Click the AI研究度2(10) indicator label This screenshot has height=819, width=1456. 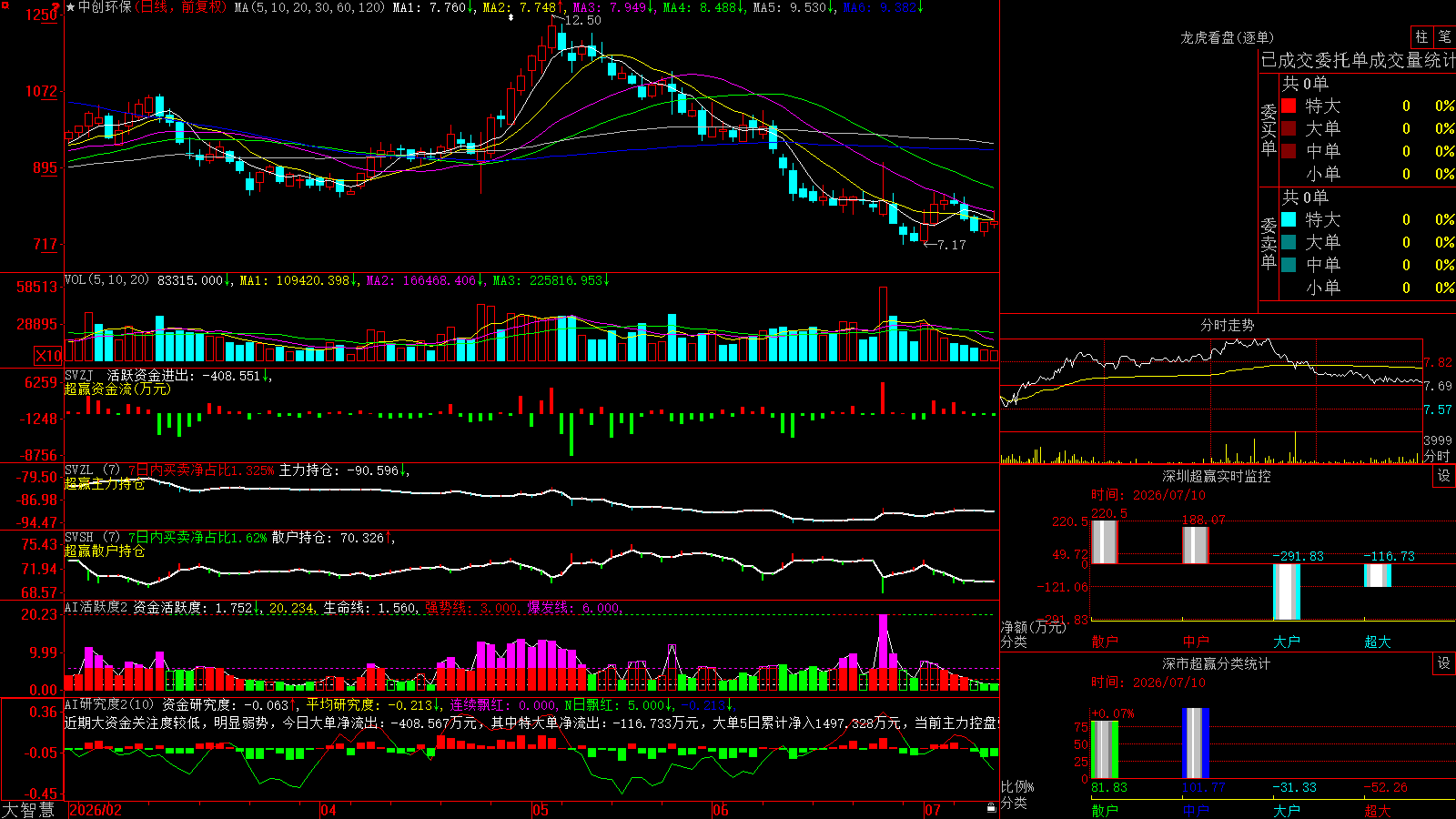click(109, 704)
